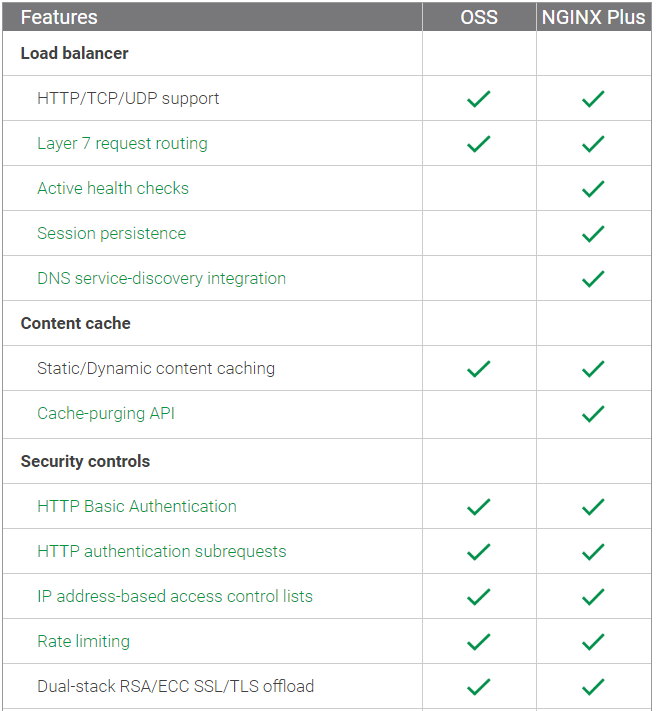Image resolution: width=656 pixels, height=711 pixels.
Task: Click OSS checkmark for Layer 7 request routing
Action: pyautogui.click(x=479, y=144)
